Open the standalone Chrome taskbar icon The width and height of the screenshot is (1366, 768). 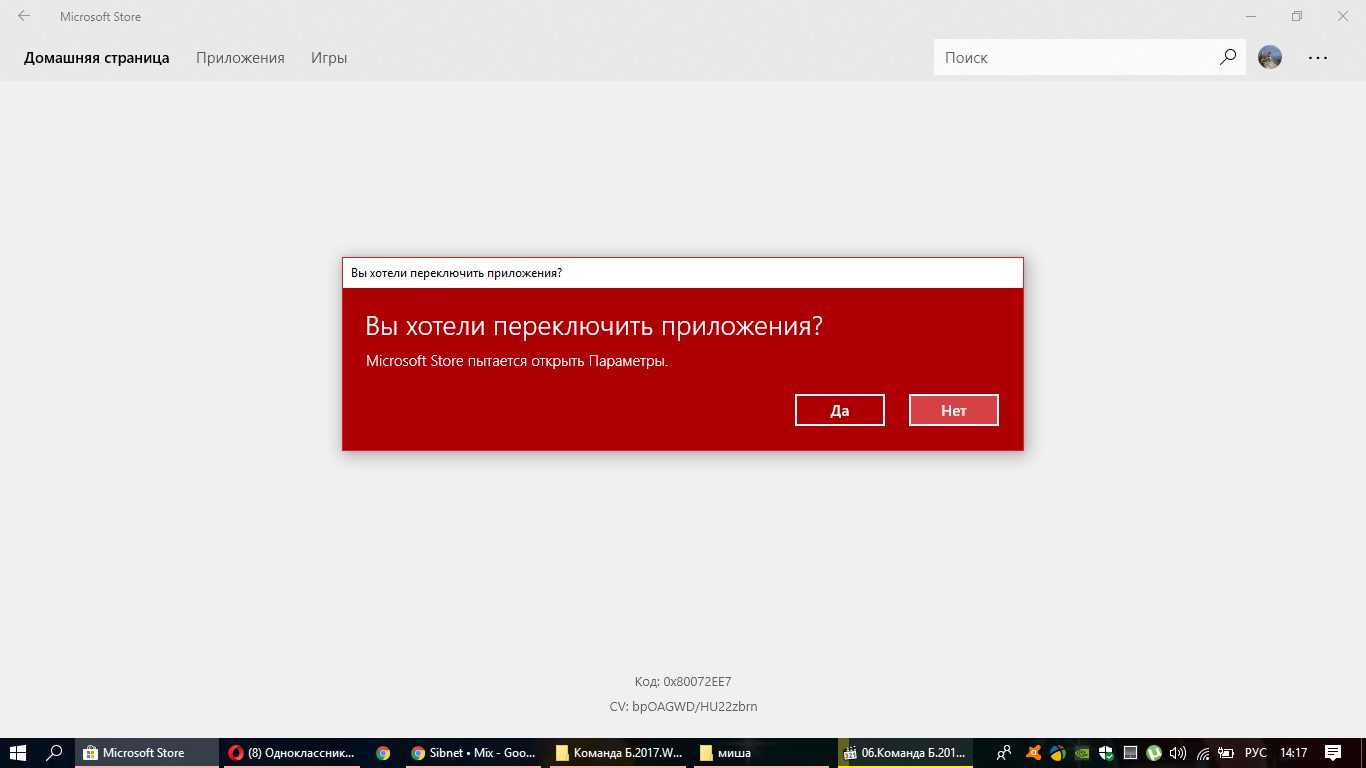point(383,753)
